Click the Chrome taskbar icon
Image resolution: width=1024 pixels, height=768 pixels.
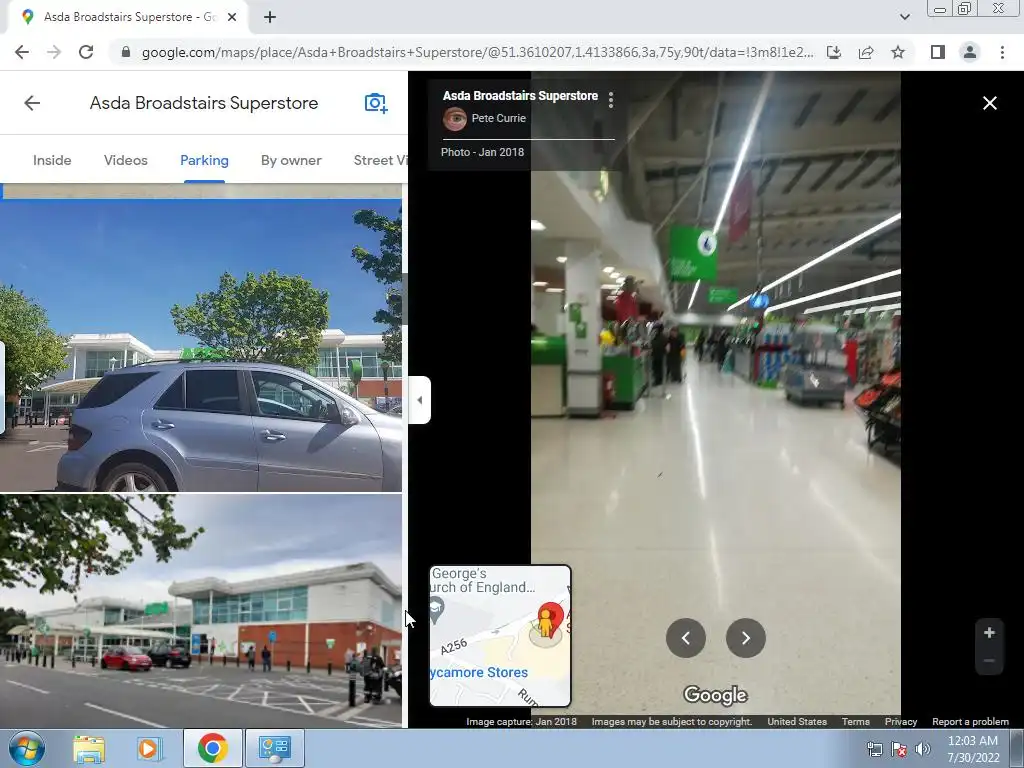[212, 748]
